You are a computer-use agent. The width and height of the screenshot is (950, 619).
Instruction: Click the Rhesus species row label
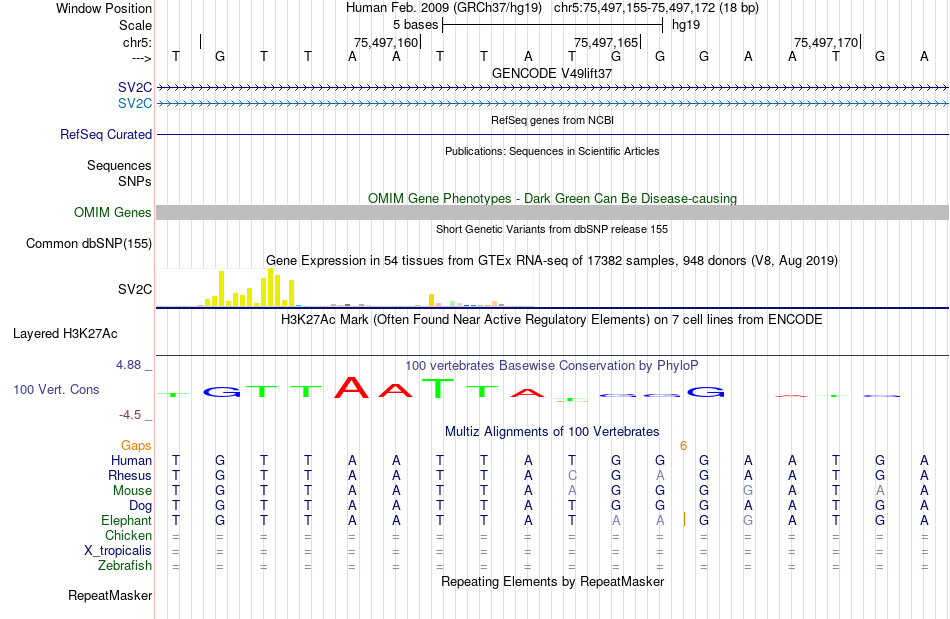click(130, 475)
